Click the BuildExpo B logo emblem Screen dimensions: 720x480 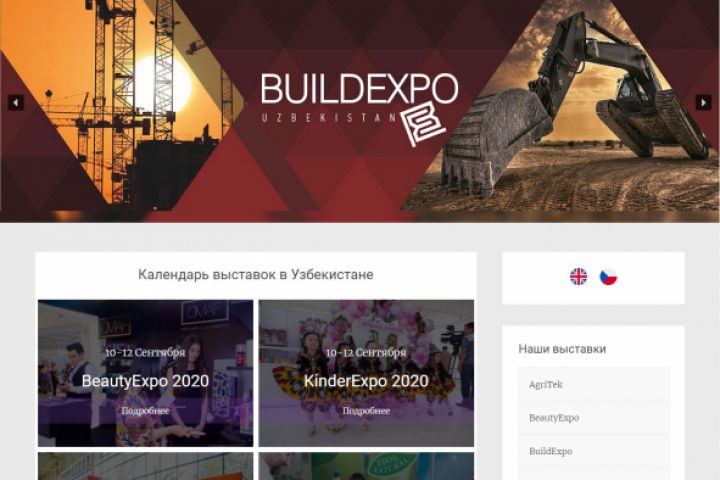point(423,123)
